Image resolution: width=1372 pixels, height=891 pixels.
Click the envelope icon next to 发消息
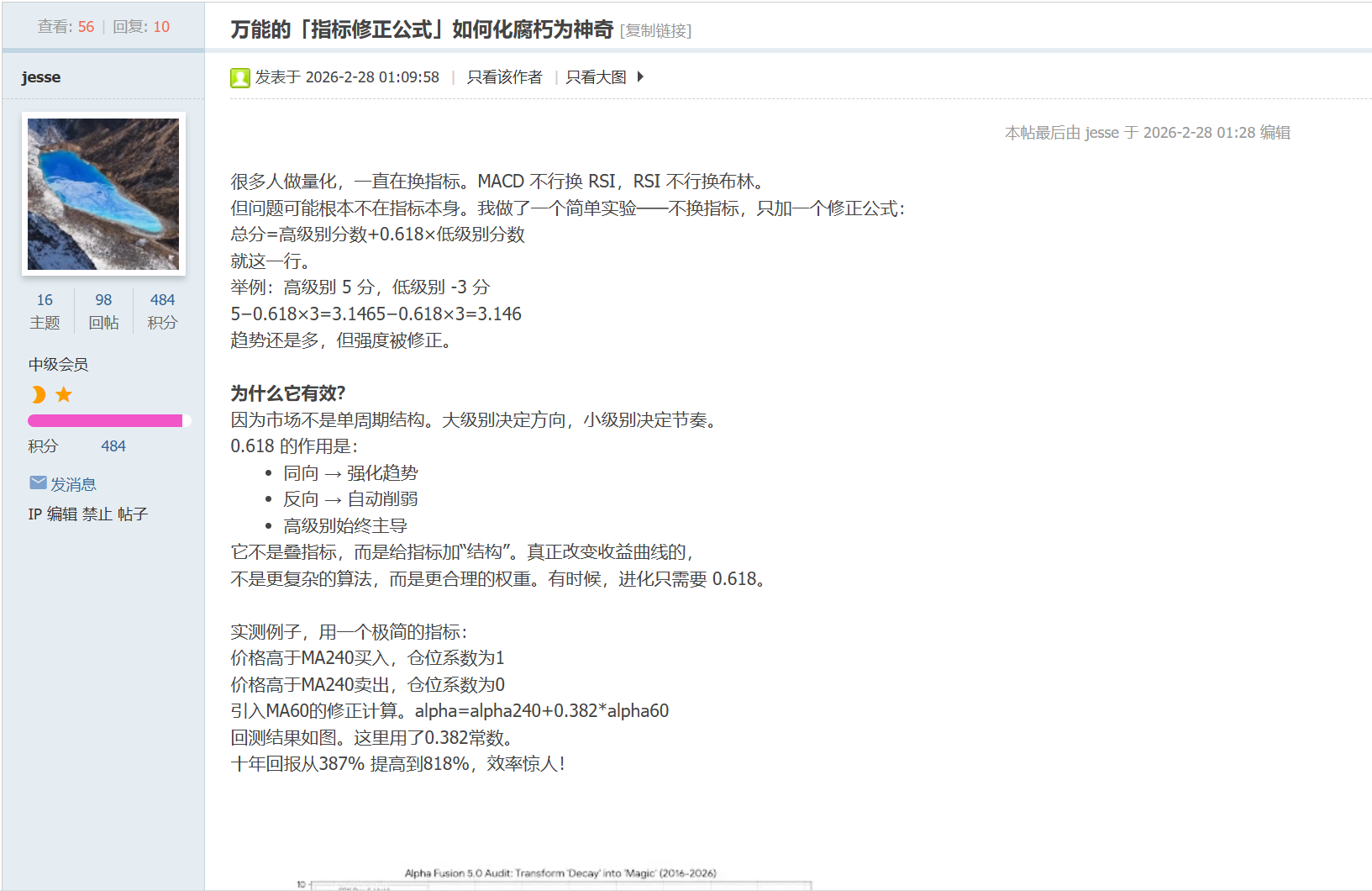pos(38,482)
